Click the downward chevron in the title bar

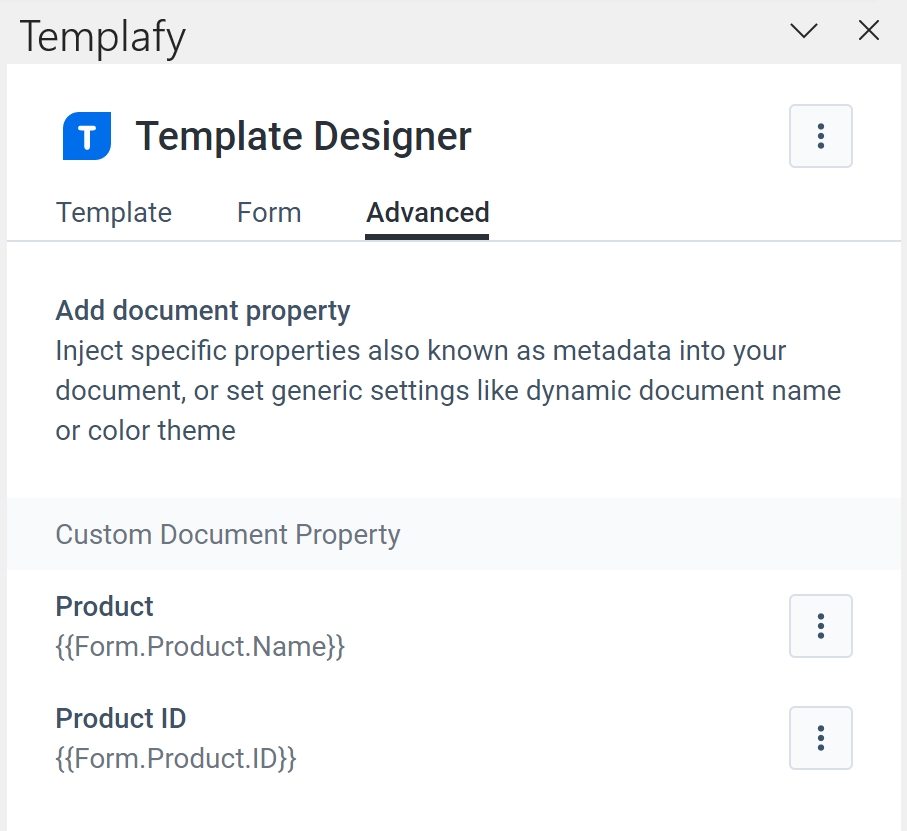tap(803, 31)
